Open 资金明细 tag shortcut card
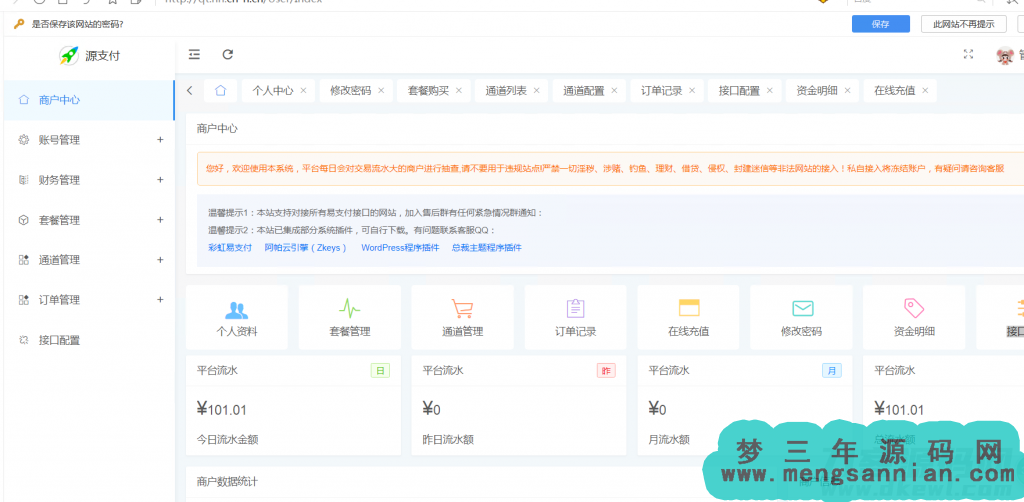The image size is (1024, 502). point(914,317)
